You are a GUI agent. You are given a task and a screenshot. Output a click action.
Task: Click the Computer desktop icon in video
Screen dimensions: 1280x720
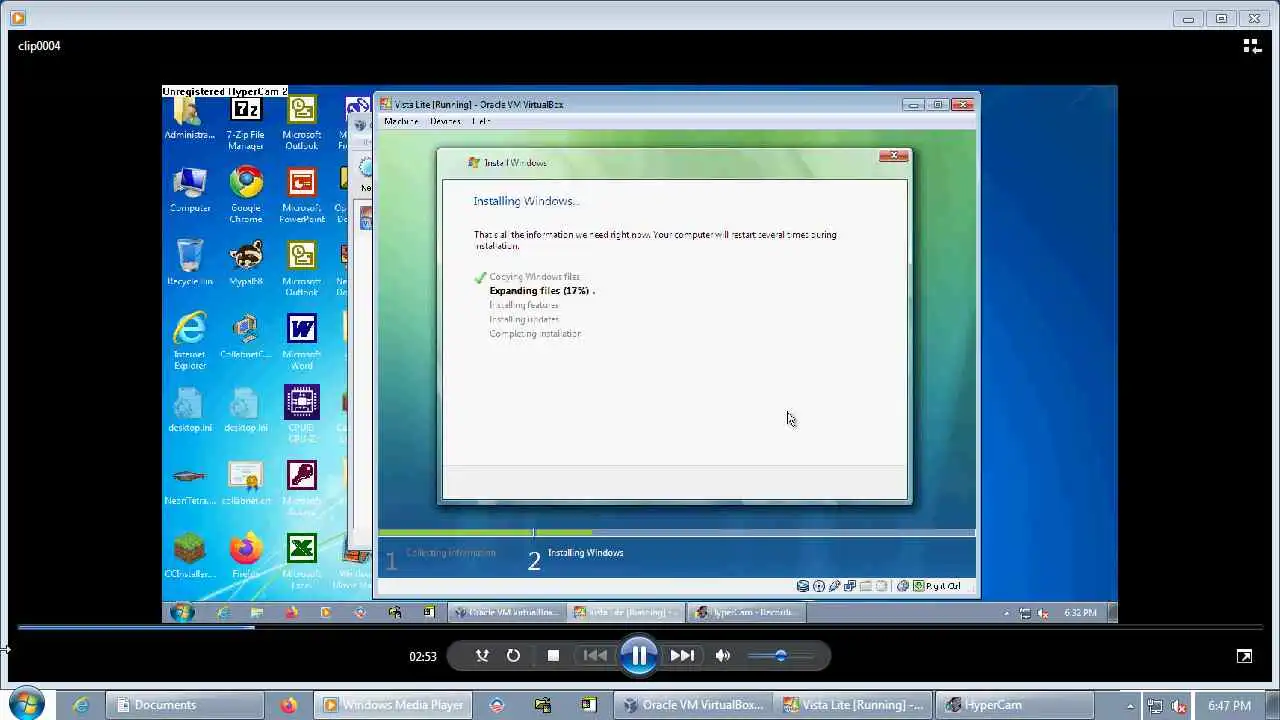(x=189, y=190)
